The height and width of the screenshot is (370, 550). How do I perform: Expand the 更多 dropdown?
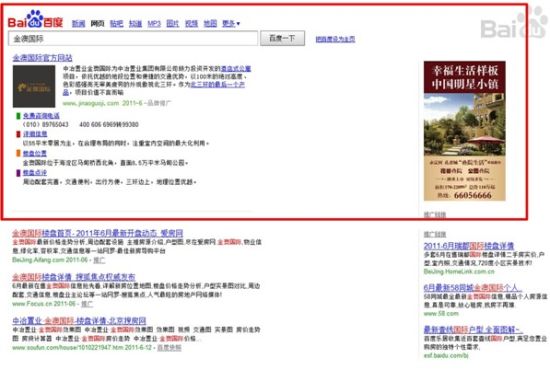click(231, 23)
